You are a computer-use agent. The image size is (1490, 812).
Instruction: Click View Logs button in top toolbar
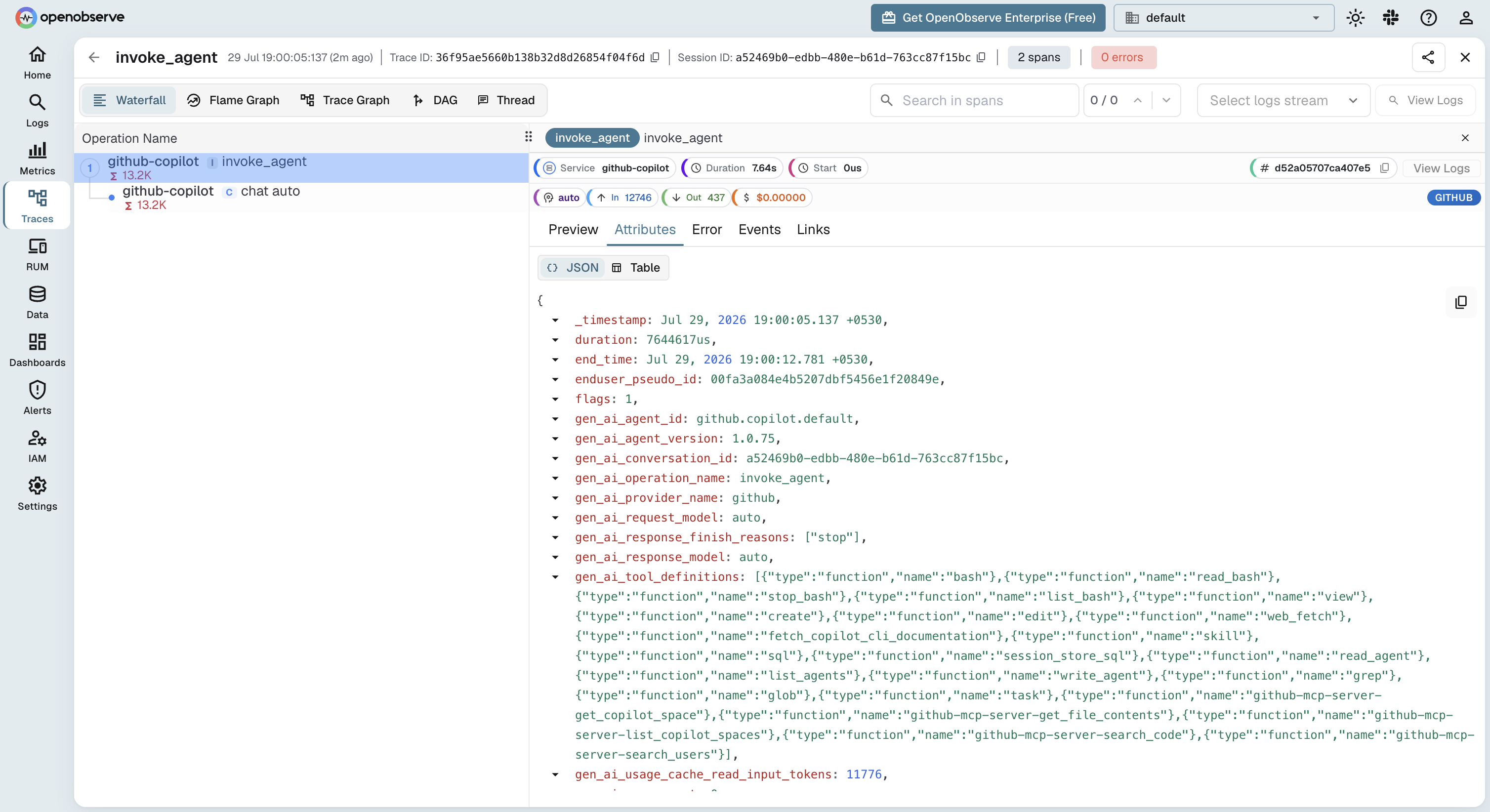pos(1425,100)
